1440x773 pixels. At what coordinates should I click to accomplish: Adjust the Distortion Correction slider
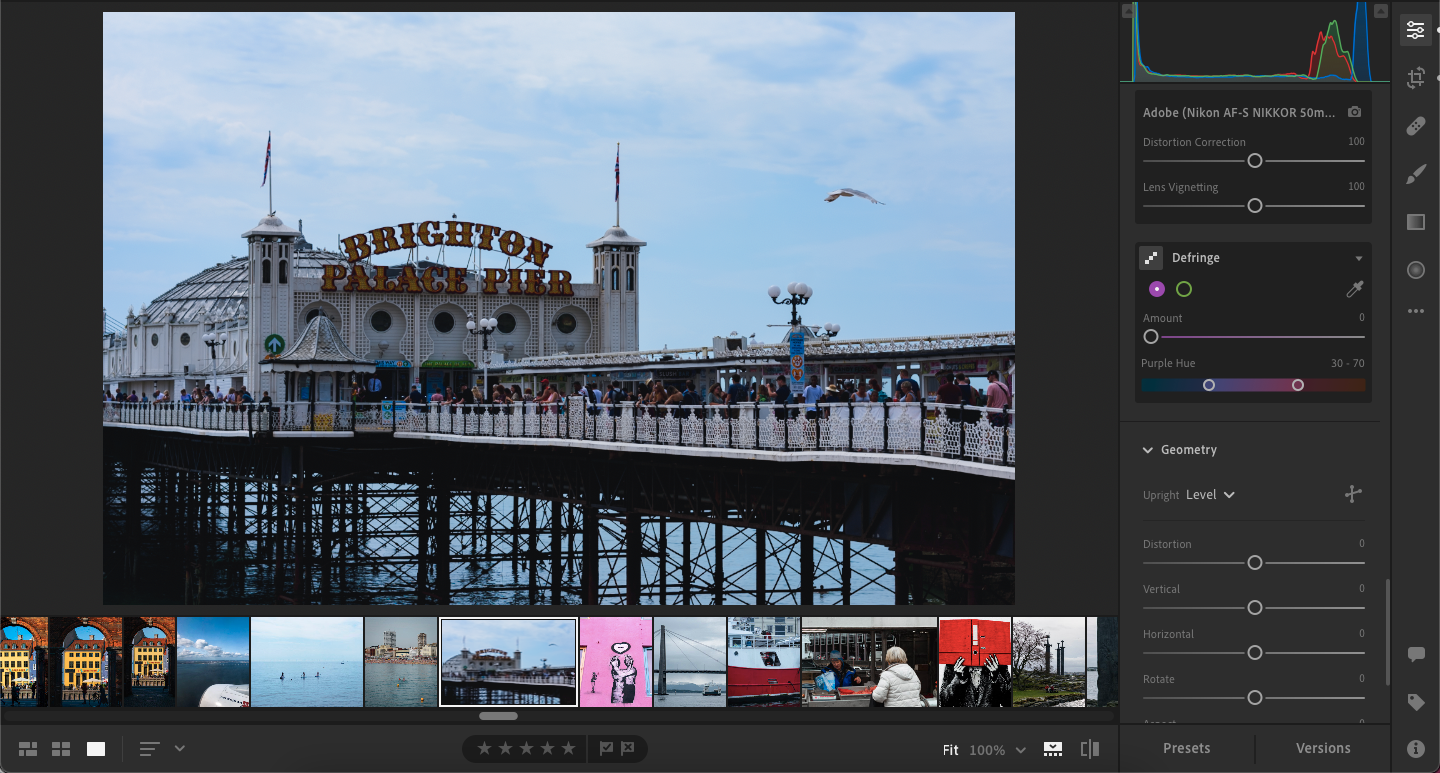pos(1255,161)
